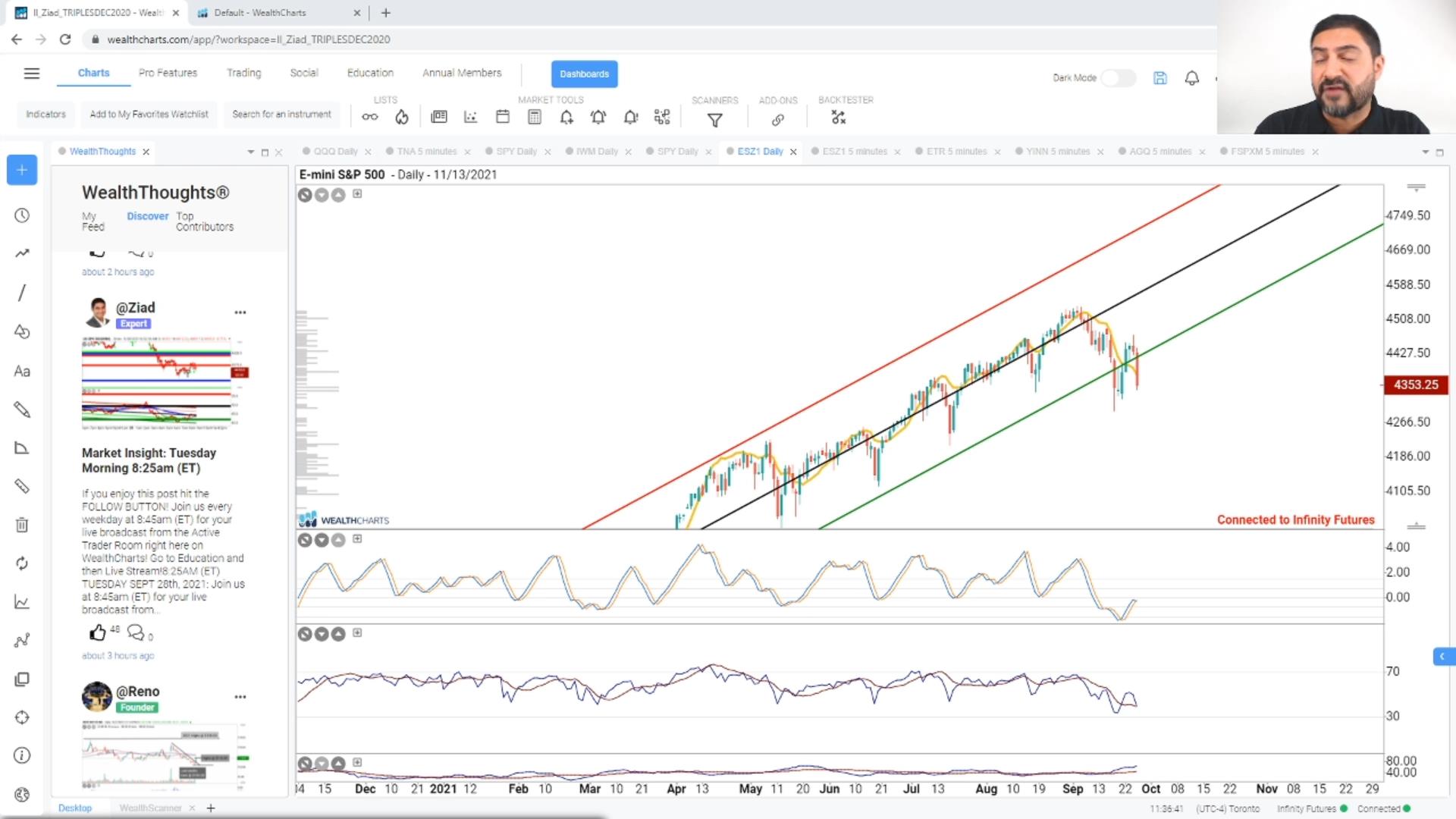Open the add-ons link icon
Viewport: 1456px width, 819px height.
click(778, 120)
